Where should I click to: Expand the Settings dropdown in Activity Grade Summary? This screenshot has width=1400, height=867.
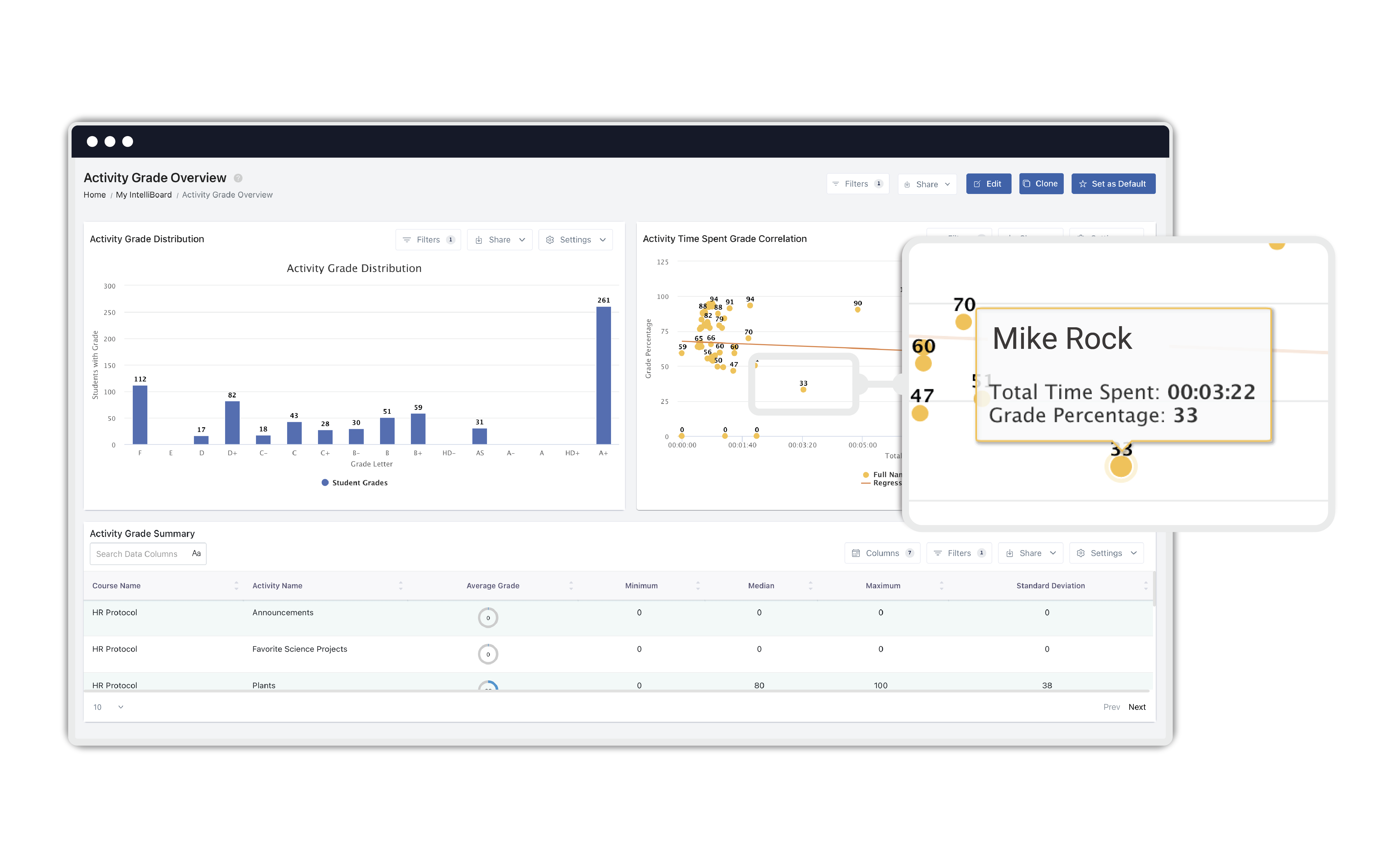click(x=1106, y=553)
